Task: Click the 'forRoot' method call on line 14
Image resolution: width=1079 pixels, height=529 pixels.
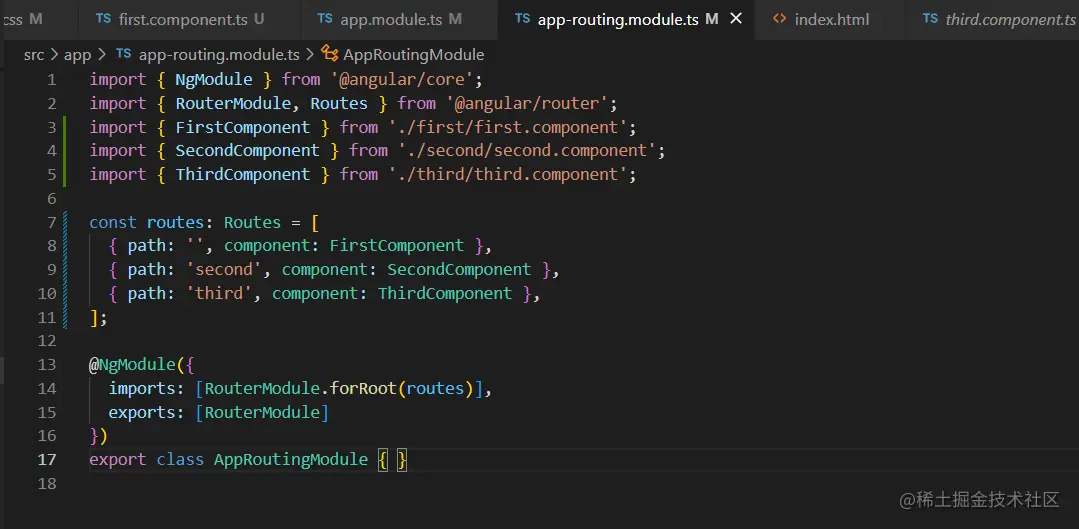Action: tap(363, 389)
